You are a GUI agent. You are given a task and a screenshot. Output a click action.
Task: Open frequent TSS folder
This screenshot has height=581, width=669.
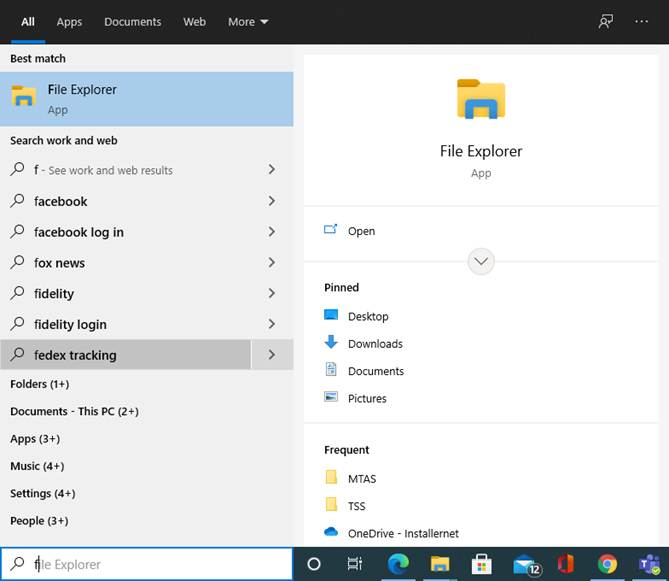pyautogui.click(x=356, y=506)
